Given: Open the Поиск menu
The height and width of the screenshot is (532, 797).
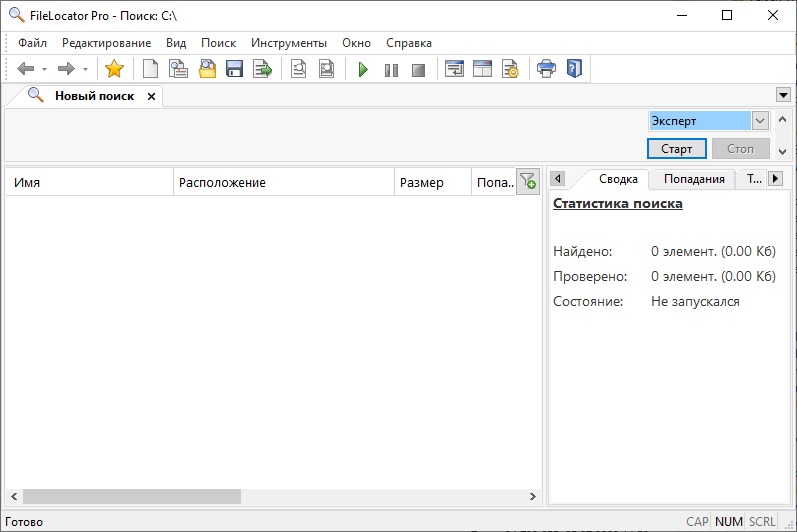Looking at the screenshot, I should click(x=219, y=43).
